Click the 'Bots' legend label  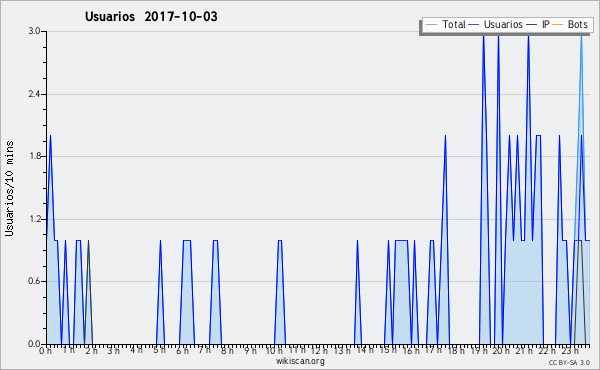pos(577,24)
